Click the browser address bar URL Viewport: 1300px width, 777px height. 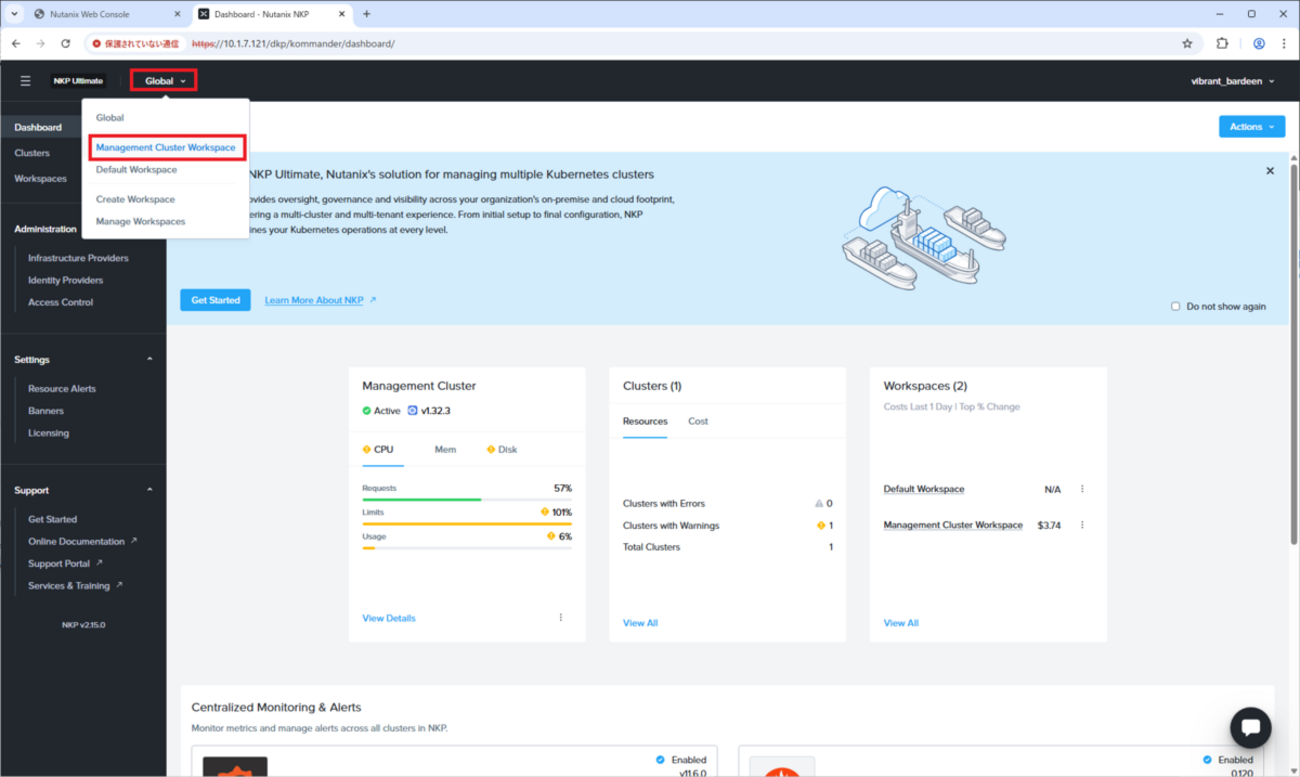(294, 44)
